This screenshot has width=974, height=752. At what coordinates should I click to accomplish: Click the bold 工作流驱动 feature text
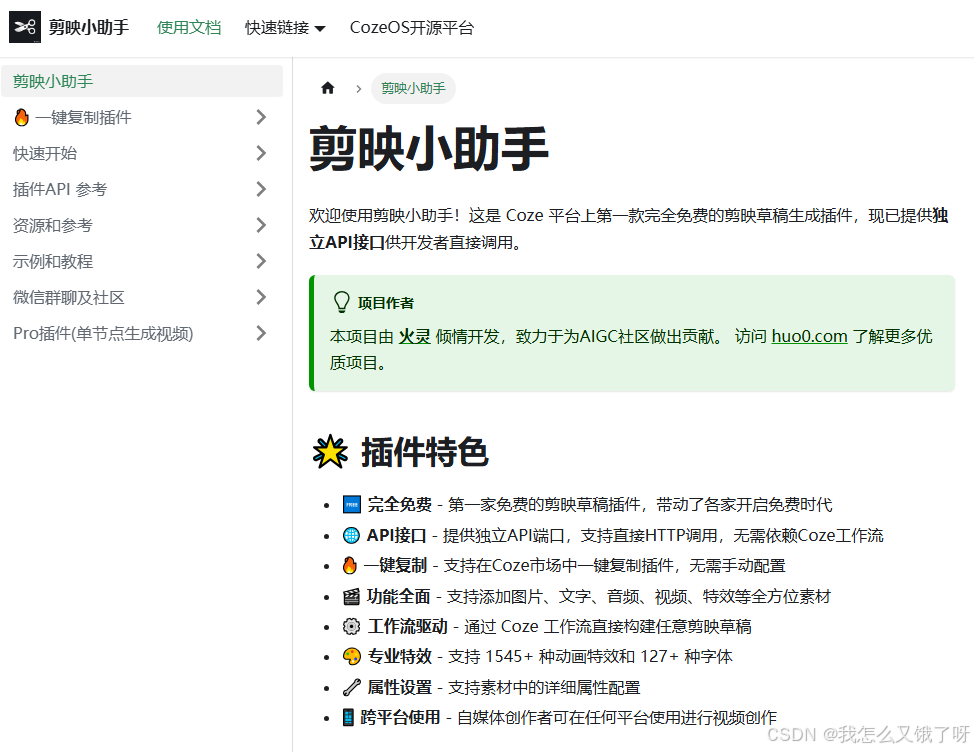coord(407,626)
